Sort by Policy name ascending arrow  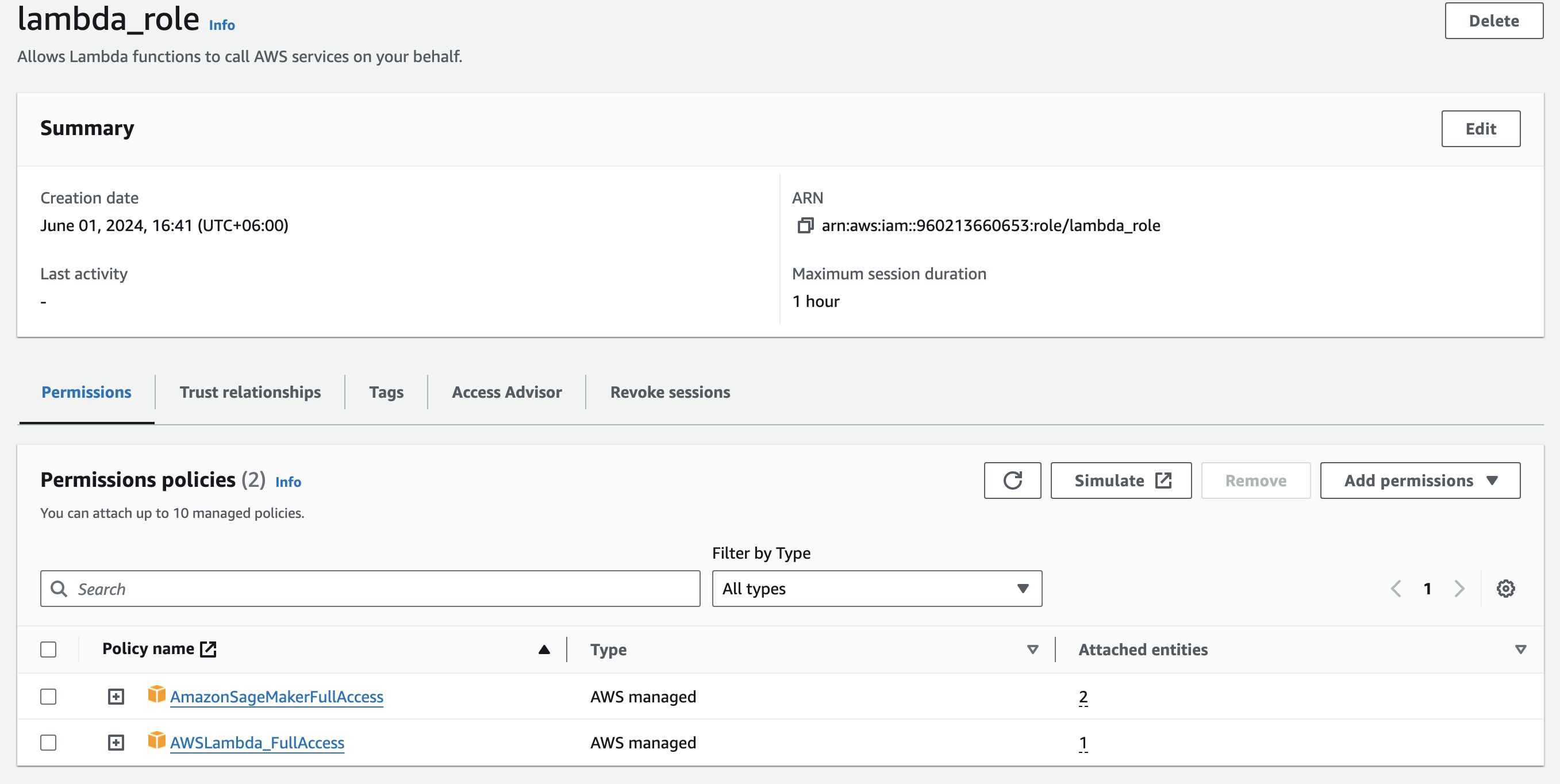[x=544, y=650]
